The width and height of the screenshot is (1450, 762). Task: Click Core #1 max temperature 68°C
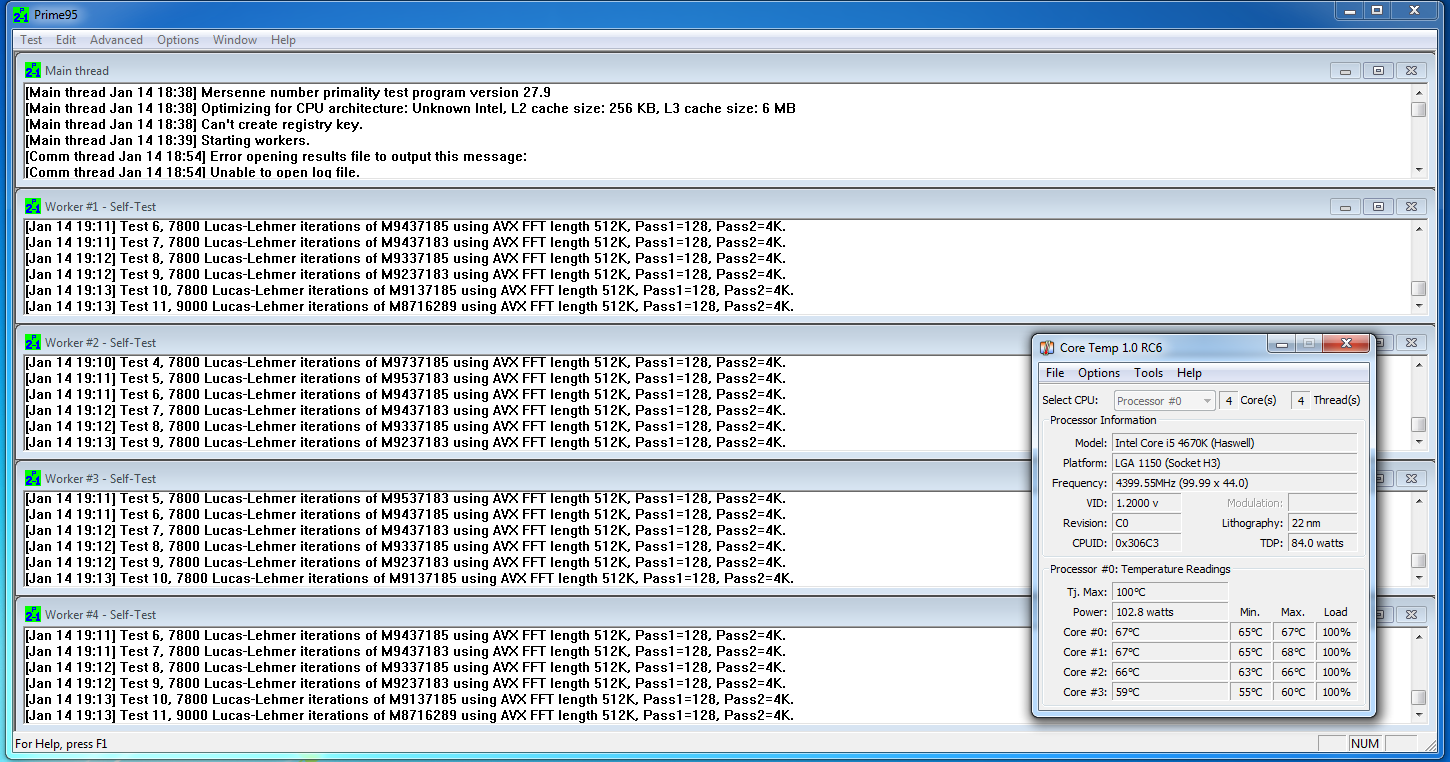(1293, 652)
